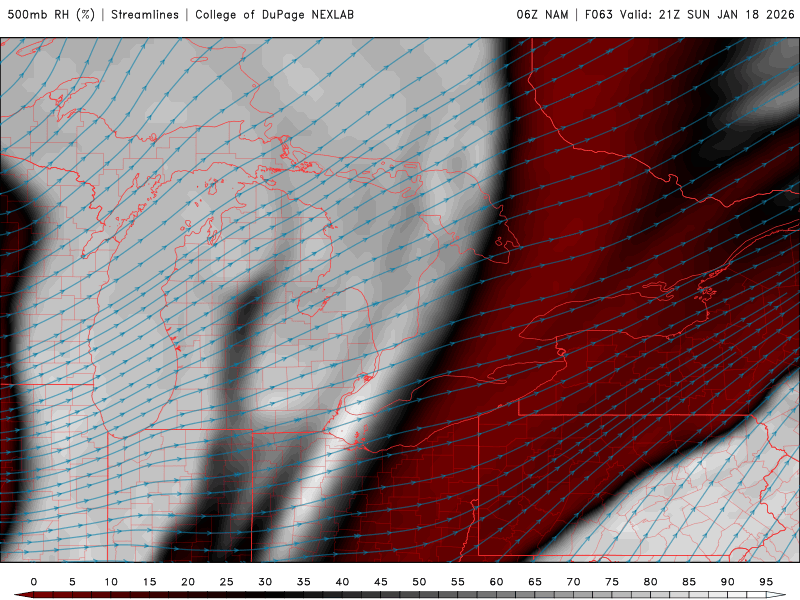Screen dimensions: 800x600
Task: Click the '85' humidity legend label
Action: tap(689, 582)
